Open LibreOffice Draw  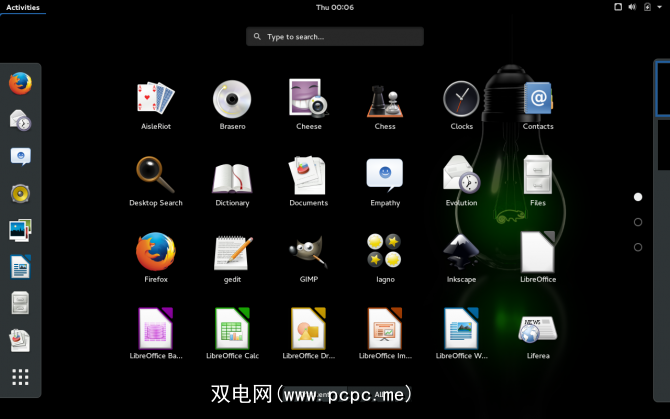[x=309, y=334]
